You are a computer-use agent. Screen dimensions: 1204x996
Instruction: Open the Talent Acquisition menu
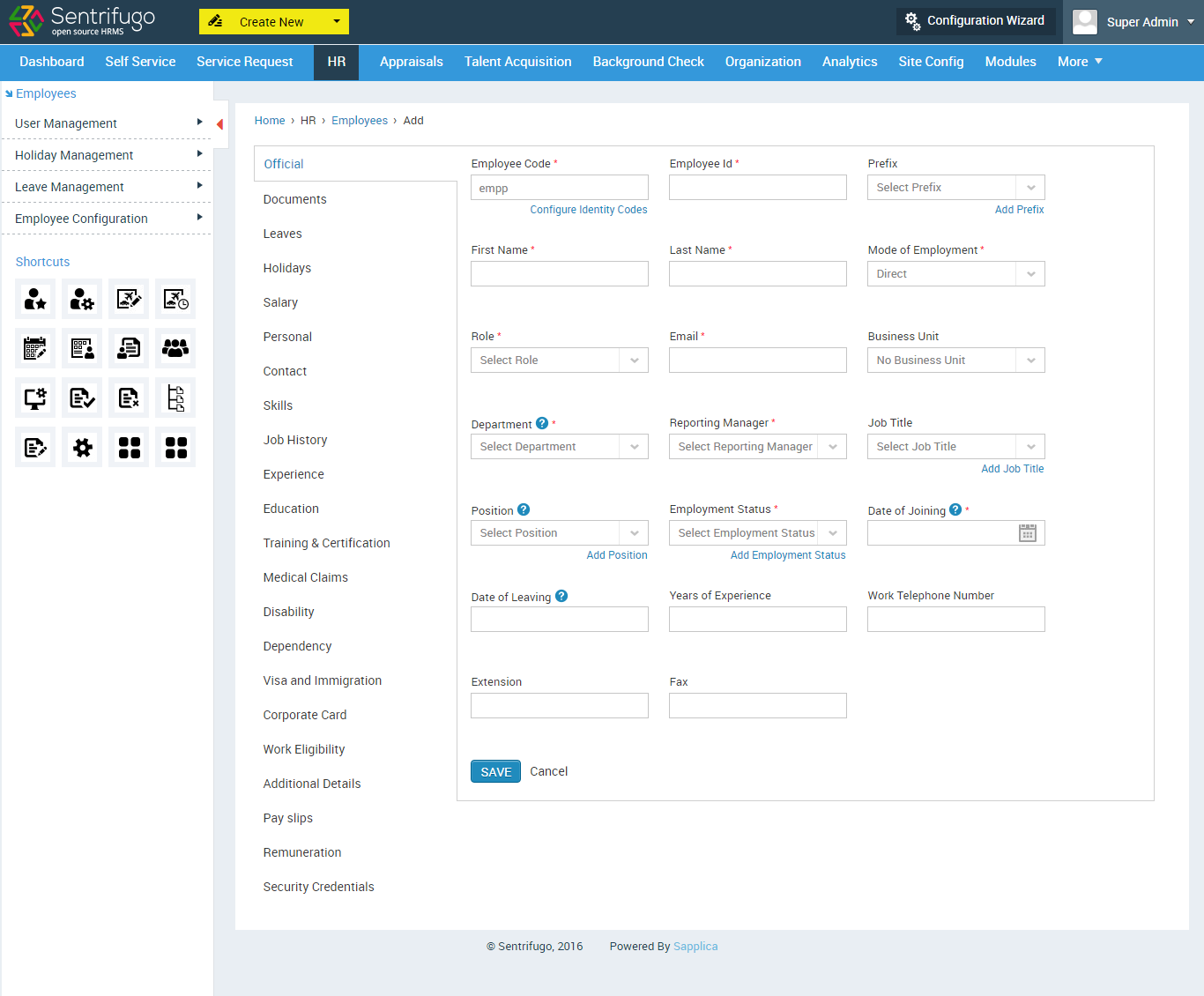click(x=518, y=62)
